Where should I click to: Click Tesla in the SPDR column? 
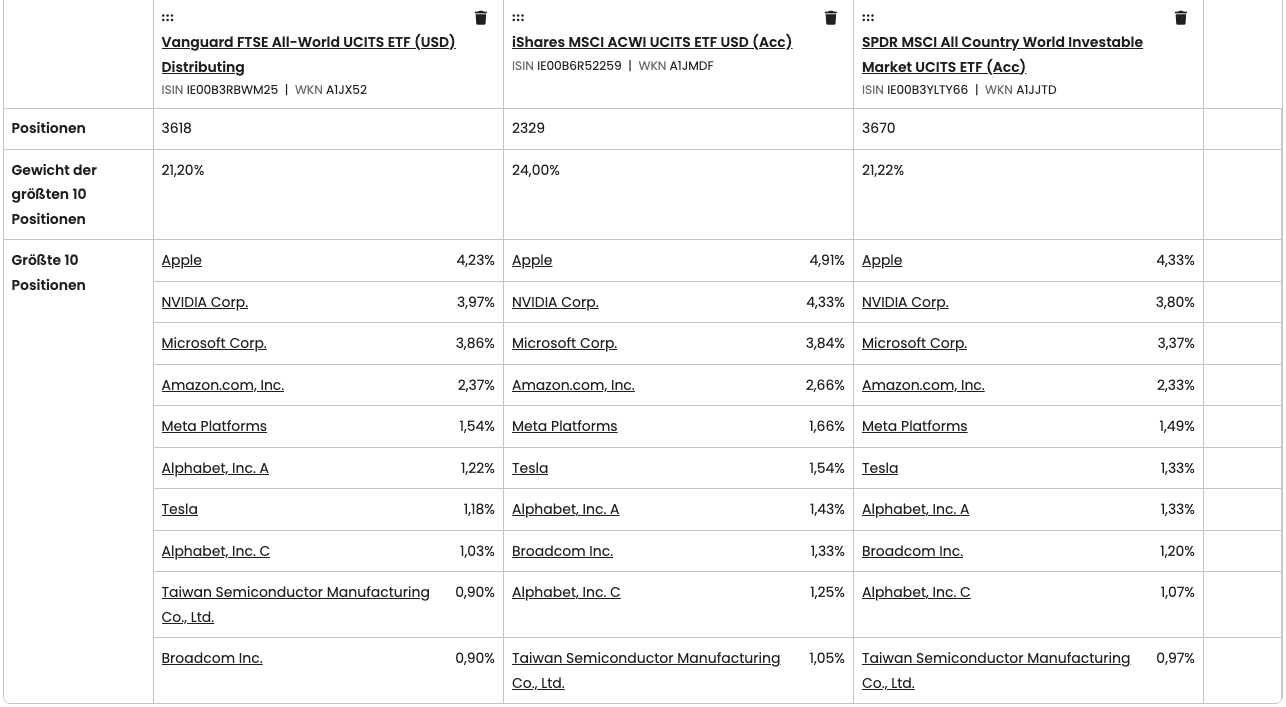880,468
